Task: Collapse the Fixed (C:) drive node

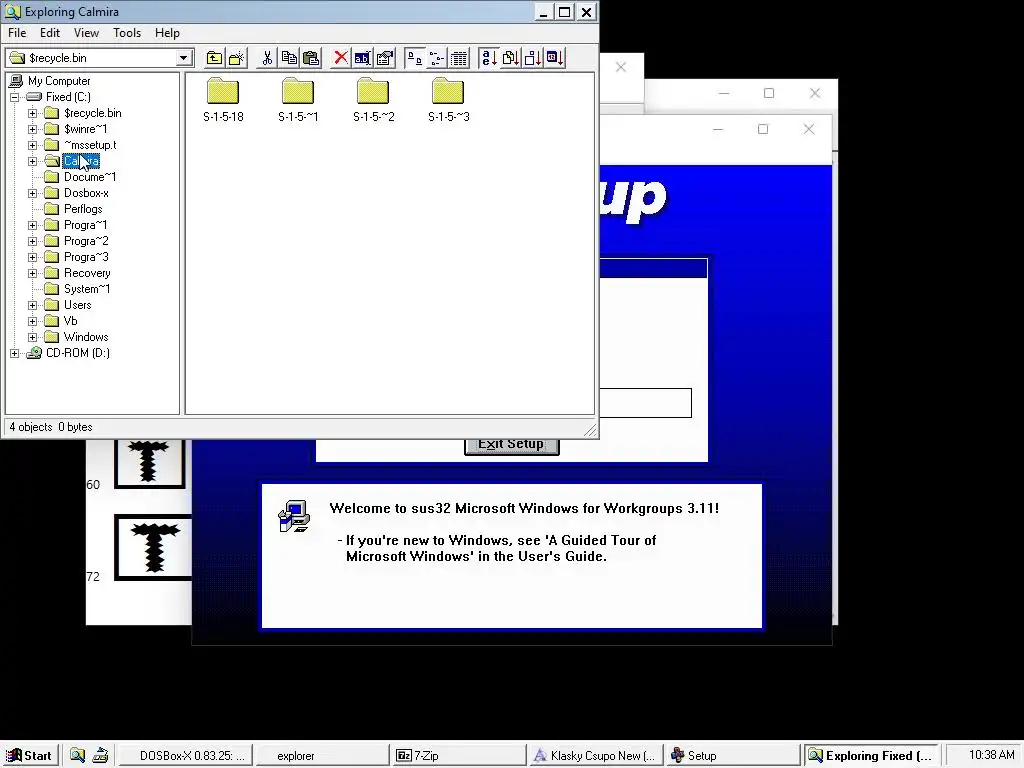Action: pos(14,97)
